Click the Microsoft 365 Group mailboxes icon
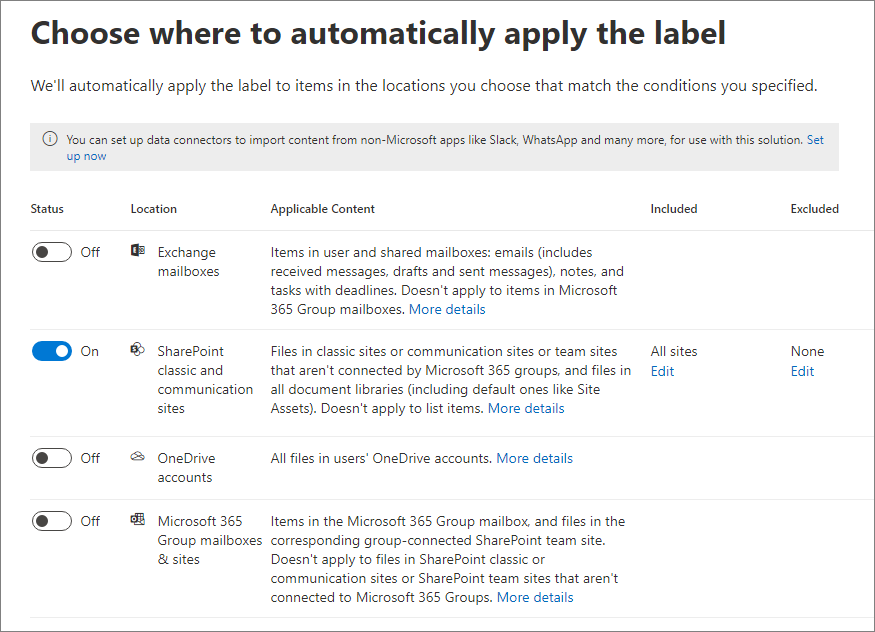This screenshot has height=632, width=875. coord(137,520)
